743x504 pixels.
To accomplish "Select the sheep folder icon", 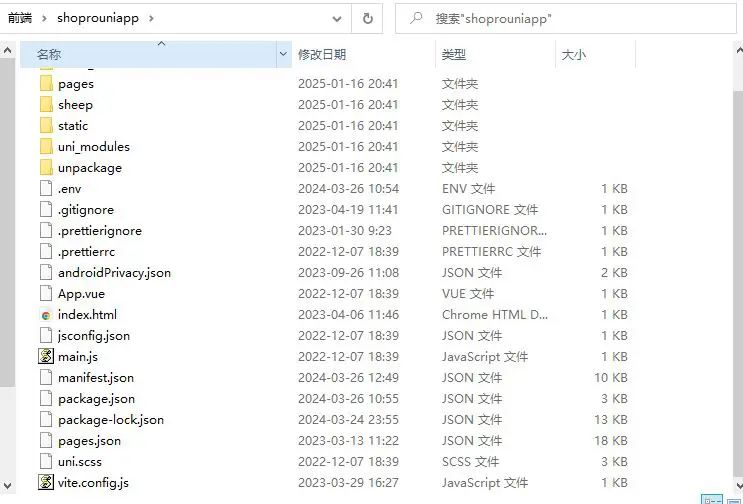I will tap(46, 105).
